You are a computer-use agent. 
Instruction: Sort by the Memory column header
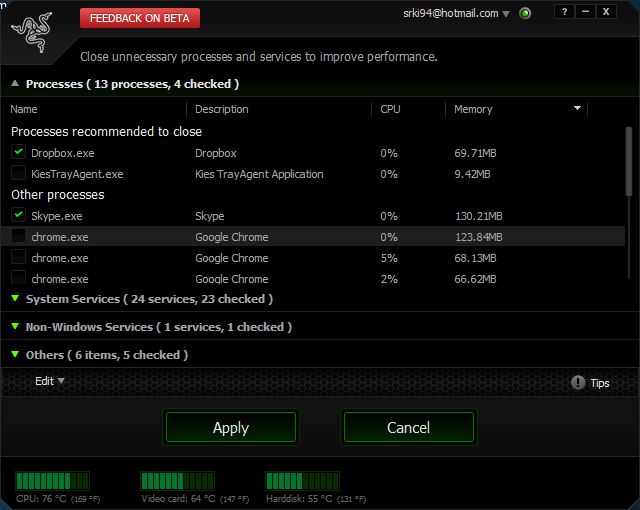click(473, 109)
